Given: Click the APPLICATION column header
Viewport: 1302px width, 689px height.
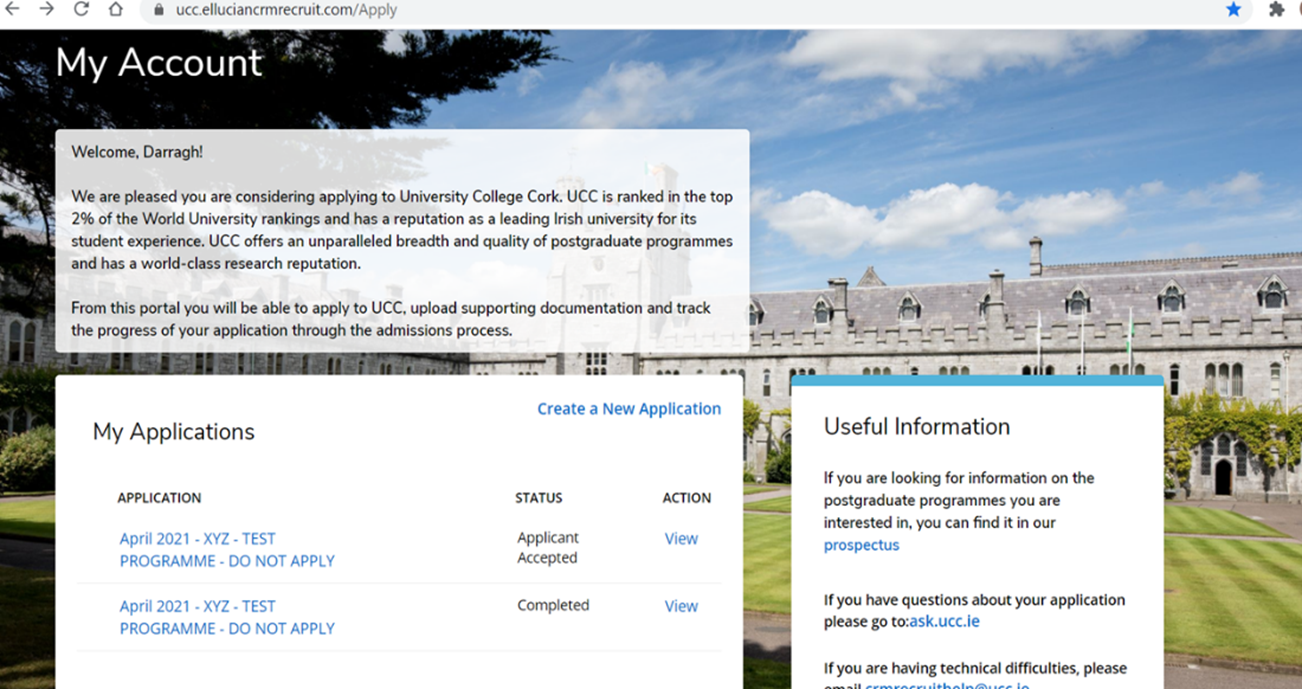Looking at the screenshot, I should [x=159, y=498].
